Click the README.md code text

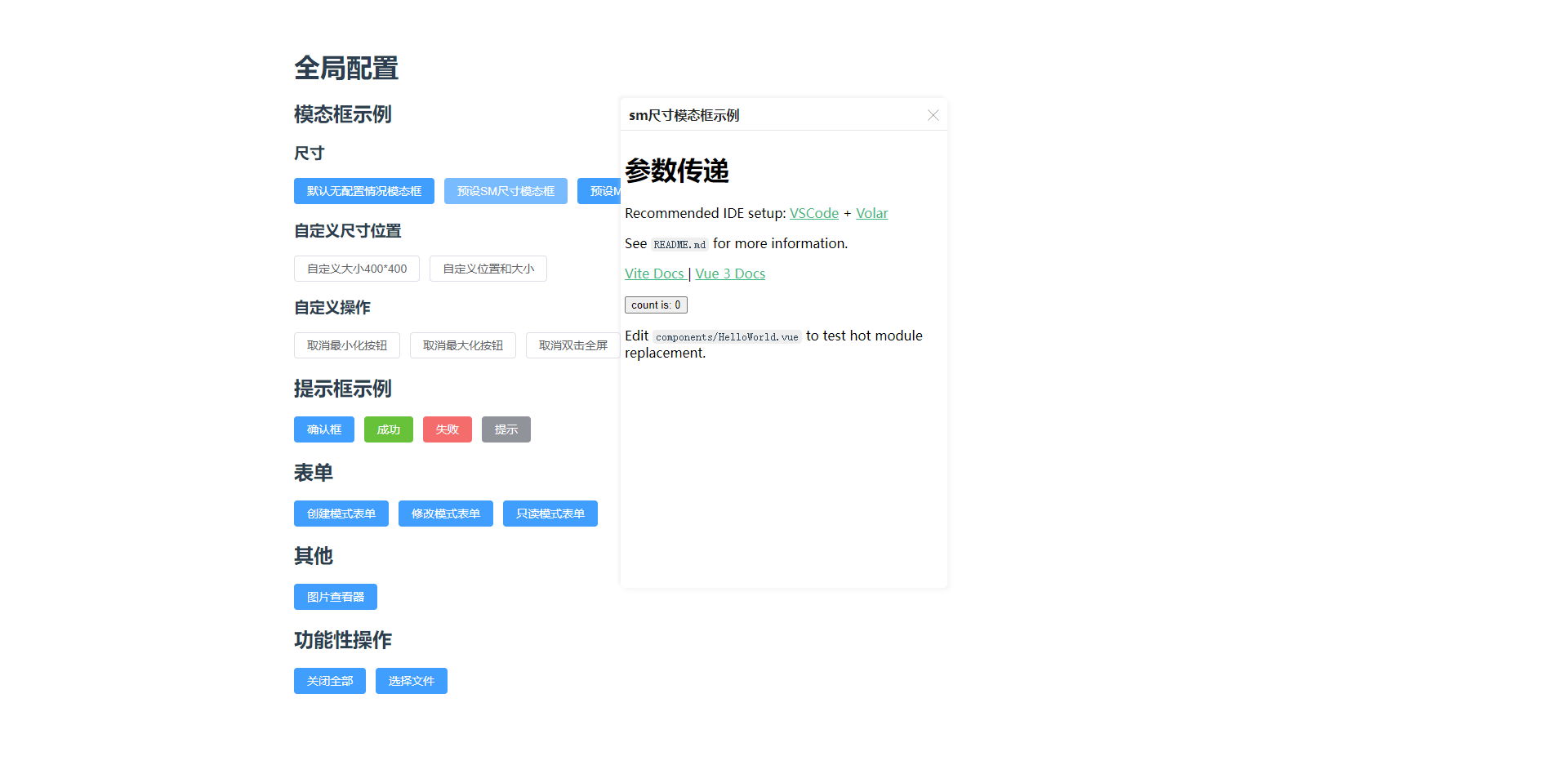[x=679, y=244]
